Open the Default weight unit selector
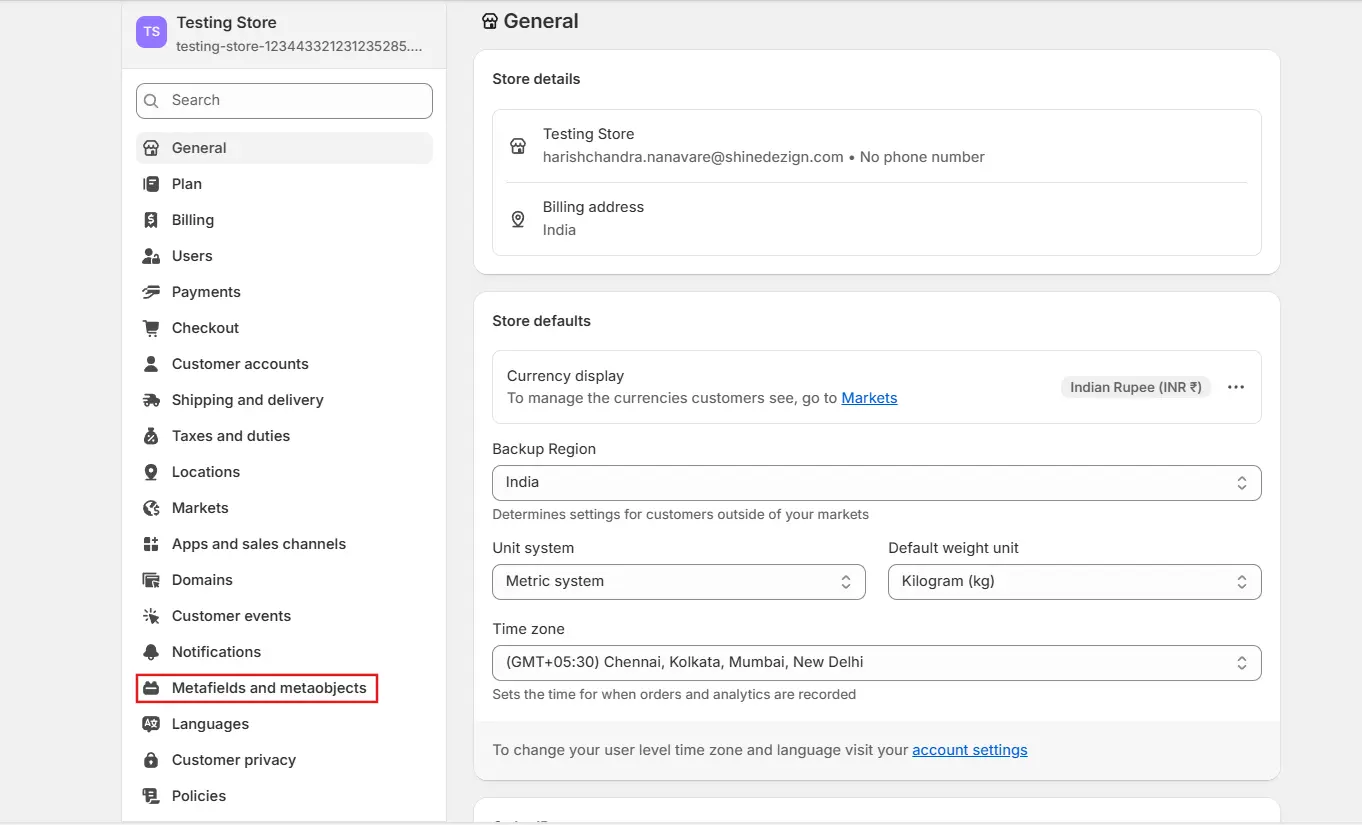The width and height of the screenshot is (1362, 825). 1073,581
